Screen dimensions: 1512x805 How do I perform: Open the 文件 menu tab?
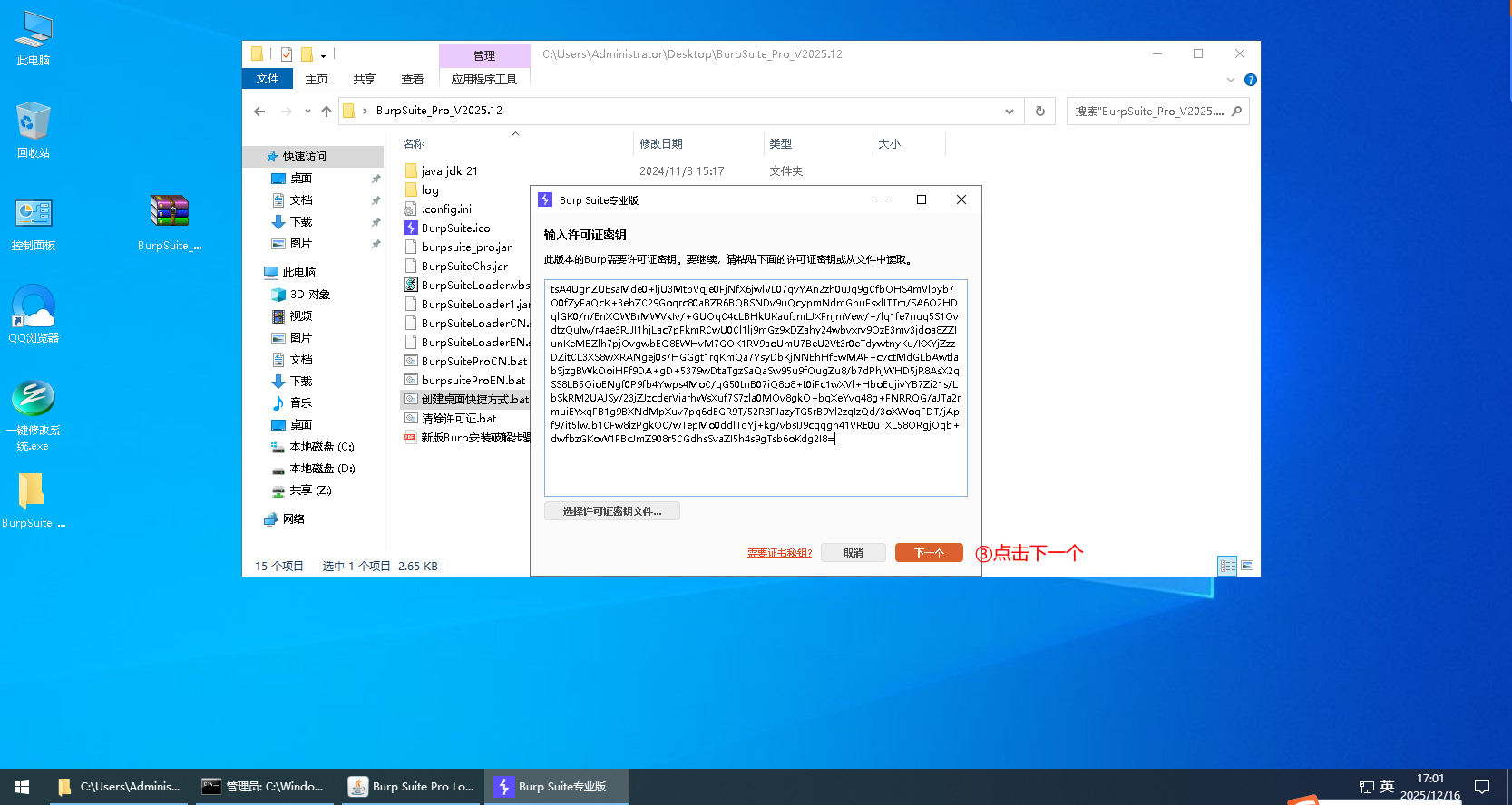268,79
